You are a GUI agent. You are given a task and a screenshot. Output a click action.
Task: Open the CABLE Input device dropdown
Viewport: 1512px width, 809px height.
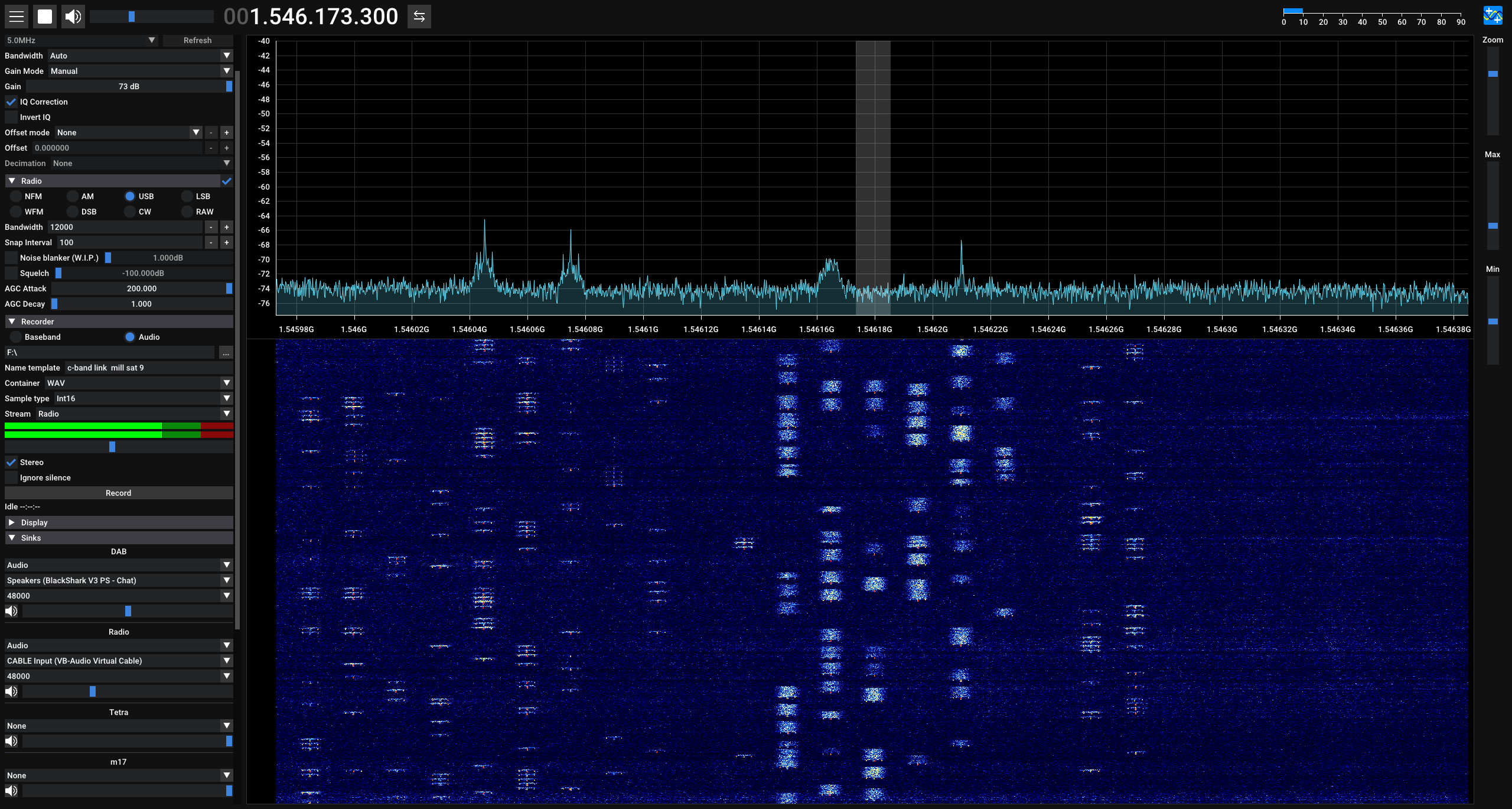(x=119, y=661)
